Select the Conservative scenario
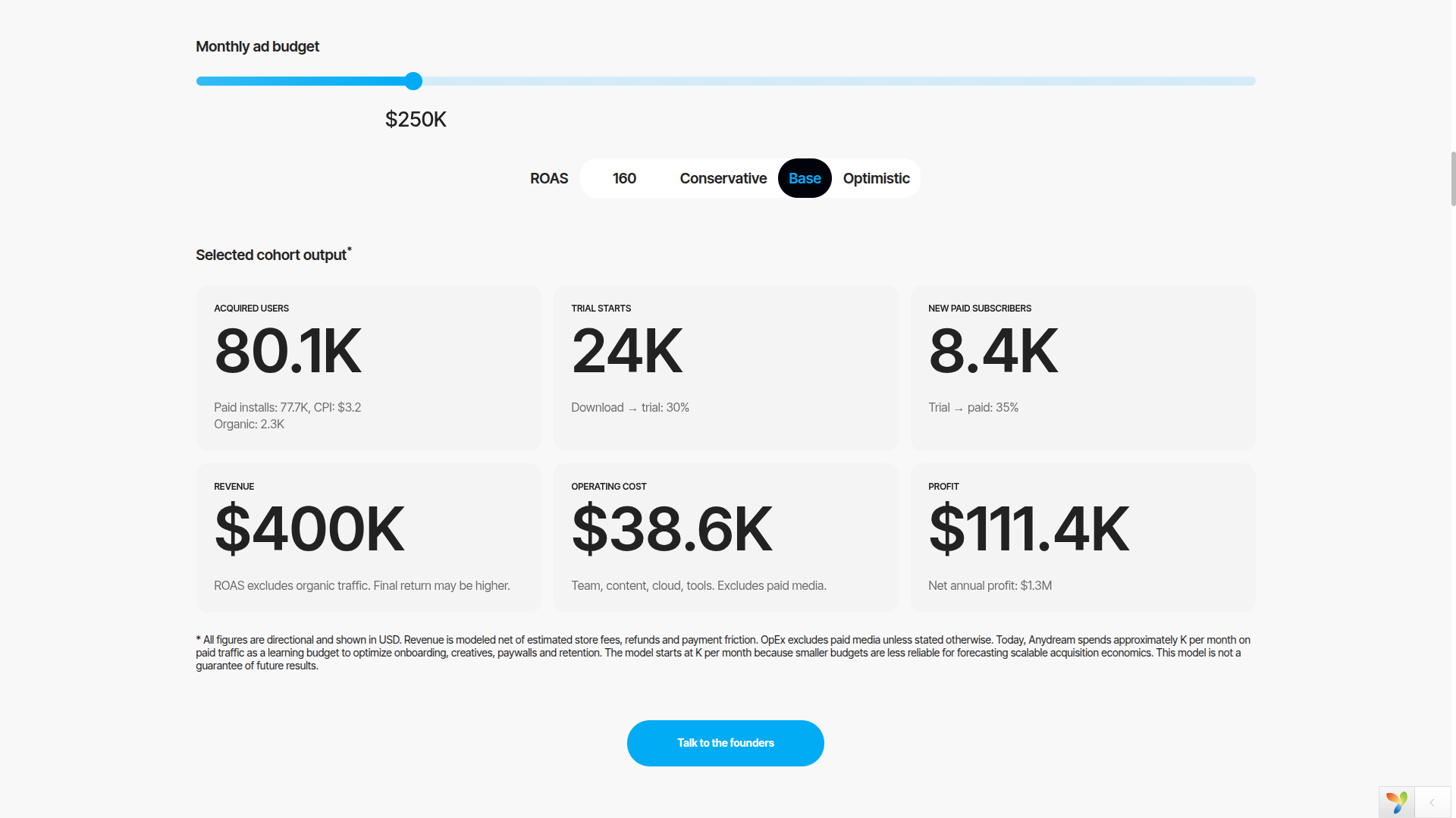The image size is (1456, 818). tap(723, 178)
